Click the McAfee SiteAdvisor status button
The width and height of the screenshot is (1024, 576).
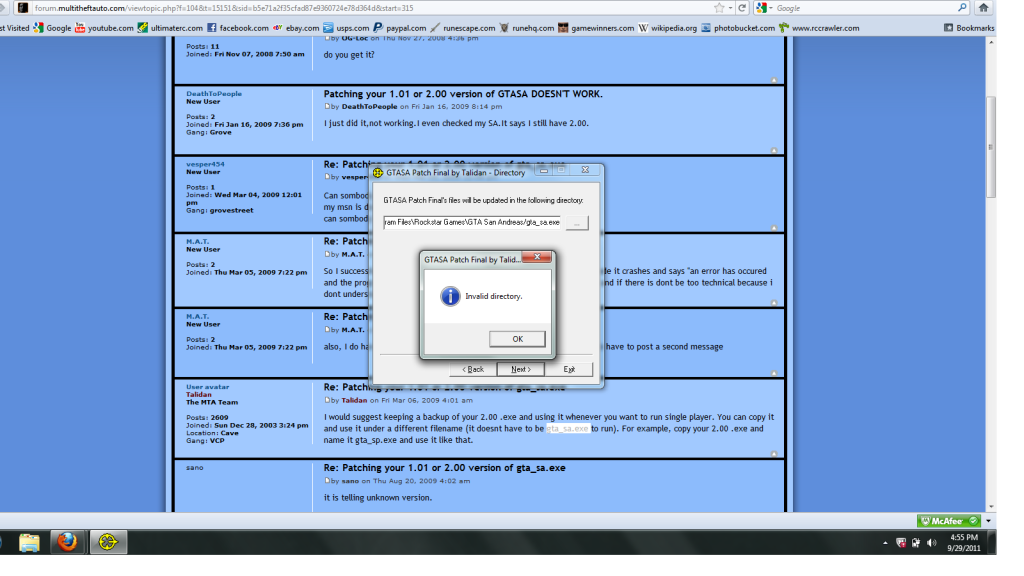pyautogui.click(x=949, y=520)
